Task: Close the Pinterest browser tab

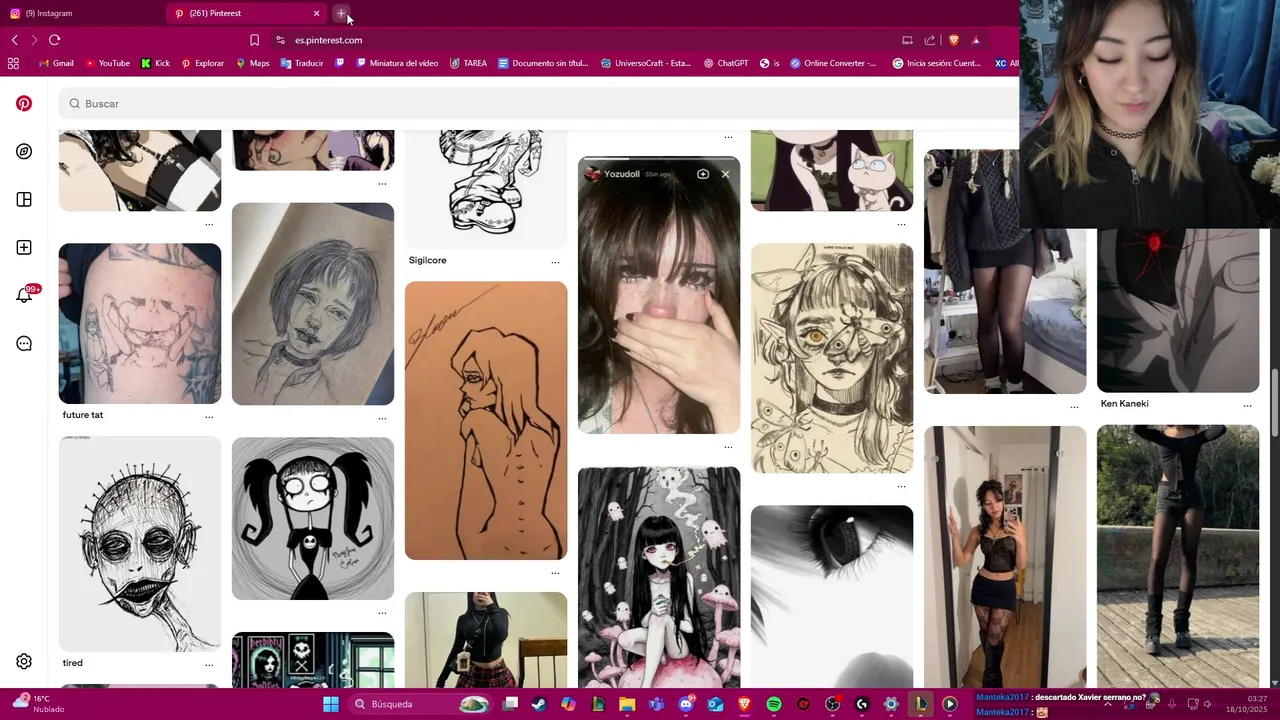Action: [x=317, y=13]
